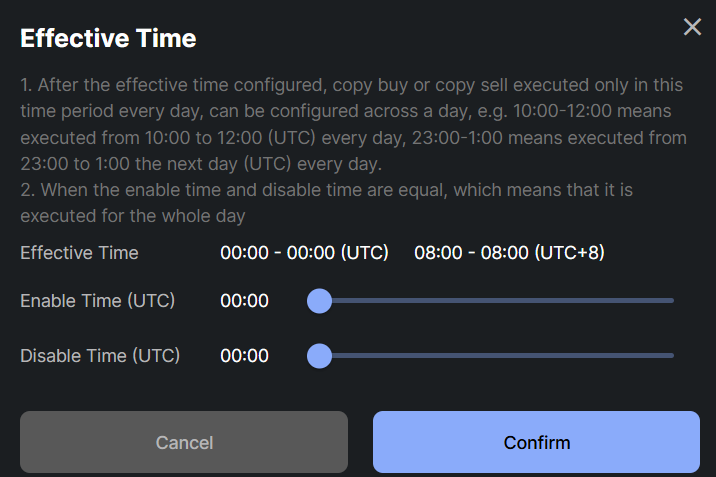Click the Enable Time slider handle
716x477 pixels.
tap(319, 300)
